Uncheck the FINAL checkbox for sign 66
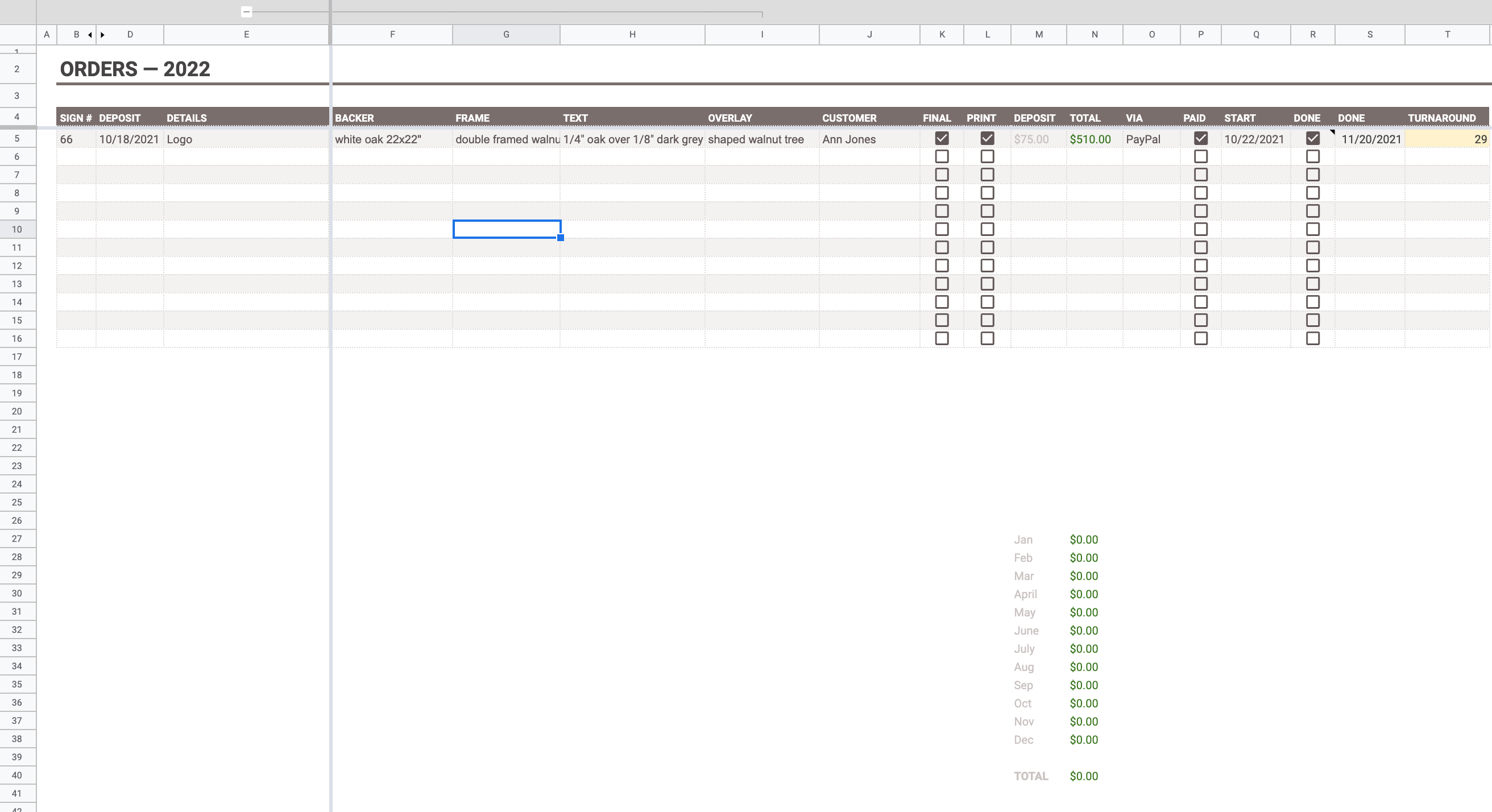Screen dimensions: 1492x812 tap(942, 138)
